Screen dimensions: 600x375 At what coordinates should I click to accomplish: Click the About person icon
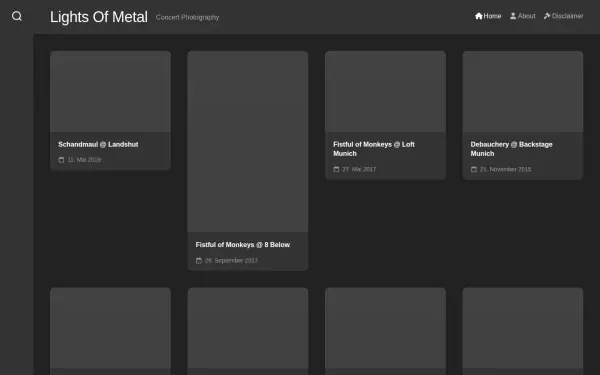click(x=513, y=16)
